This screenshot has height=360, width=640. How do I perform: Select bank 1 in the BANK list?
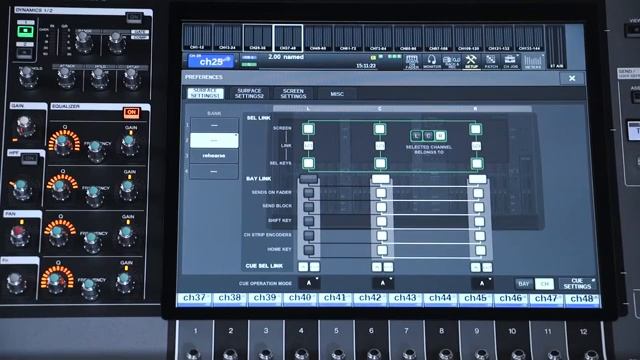(214, 125)
